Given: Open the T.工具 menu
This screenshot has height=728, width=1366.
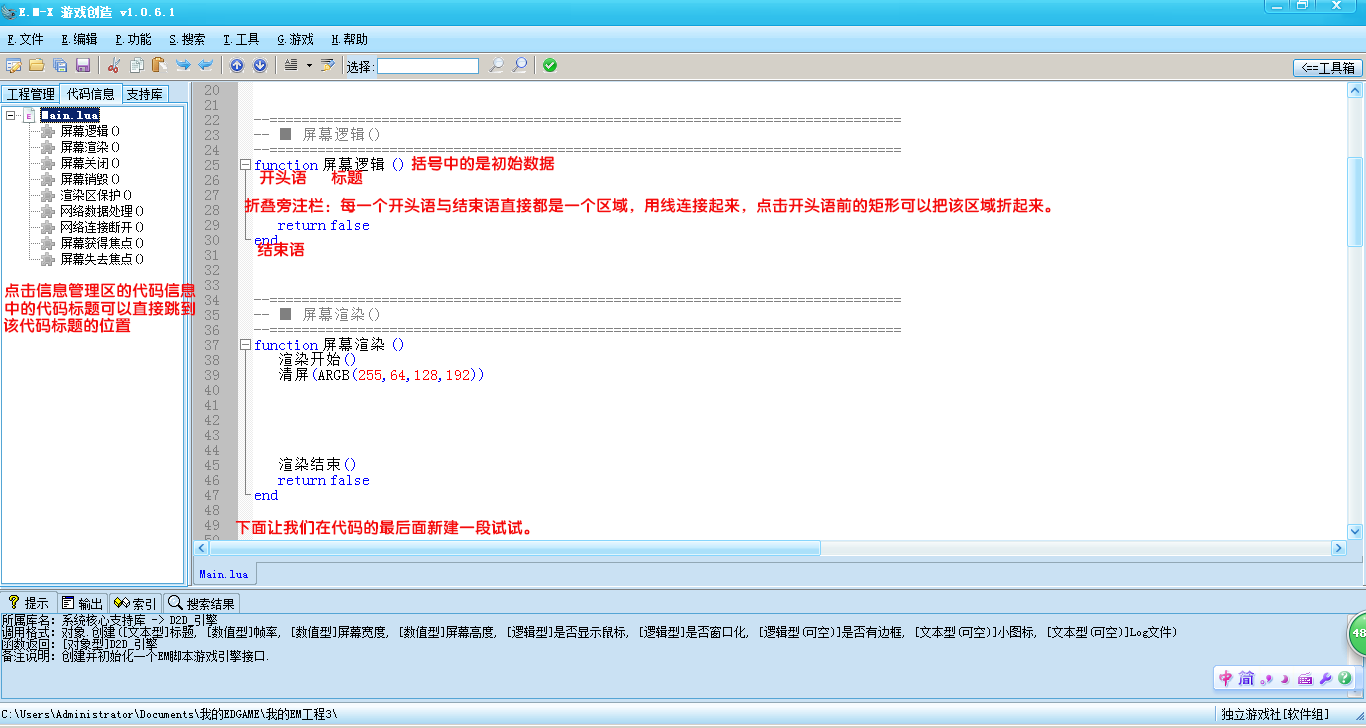Looking at the screenshot, I should pos(241,40).
